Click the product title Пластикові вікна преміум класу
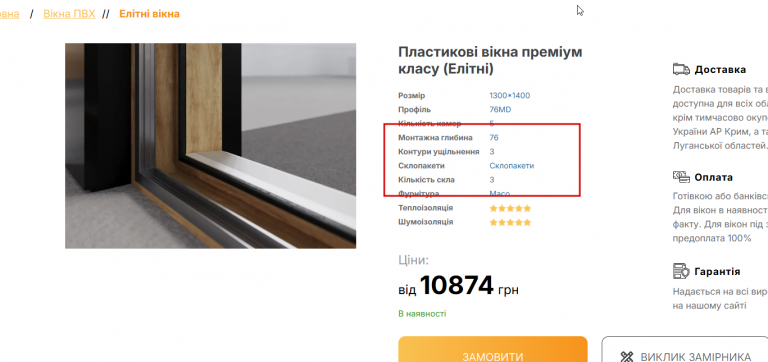768x362 pixels. [490, 60]
